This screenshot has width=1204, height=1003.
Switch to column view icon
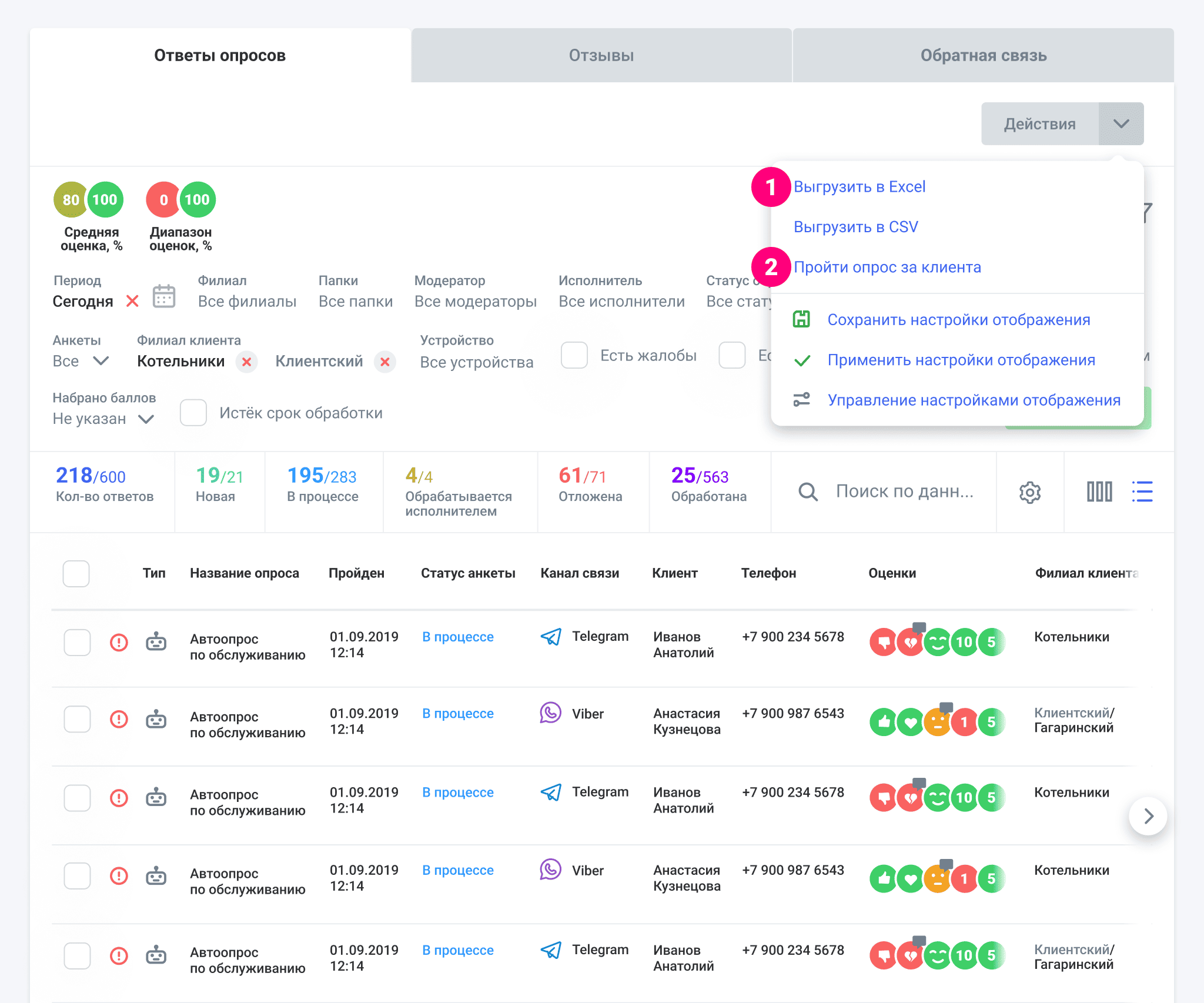click(1099, 492)
